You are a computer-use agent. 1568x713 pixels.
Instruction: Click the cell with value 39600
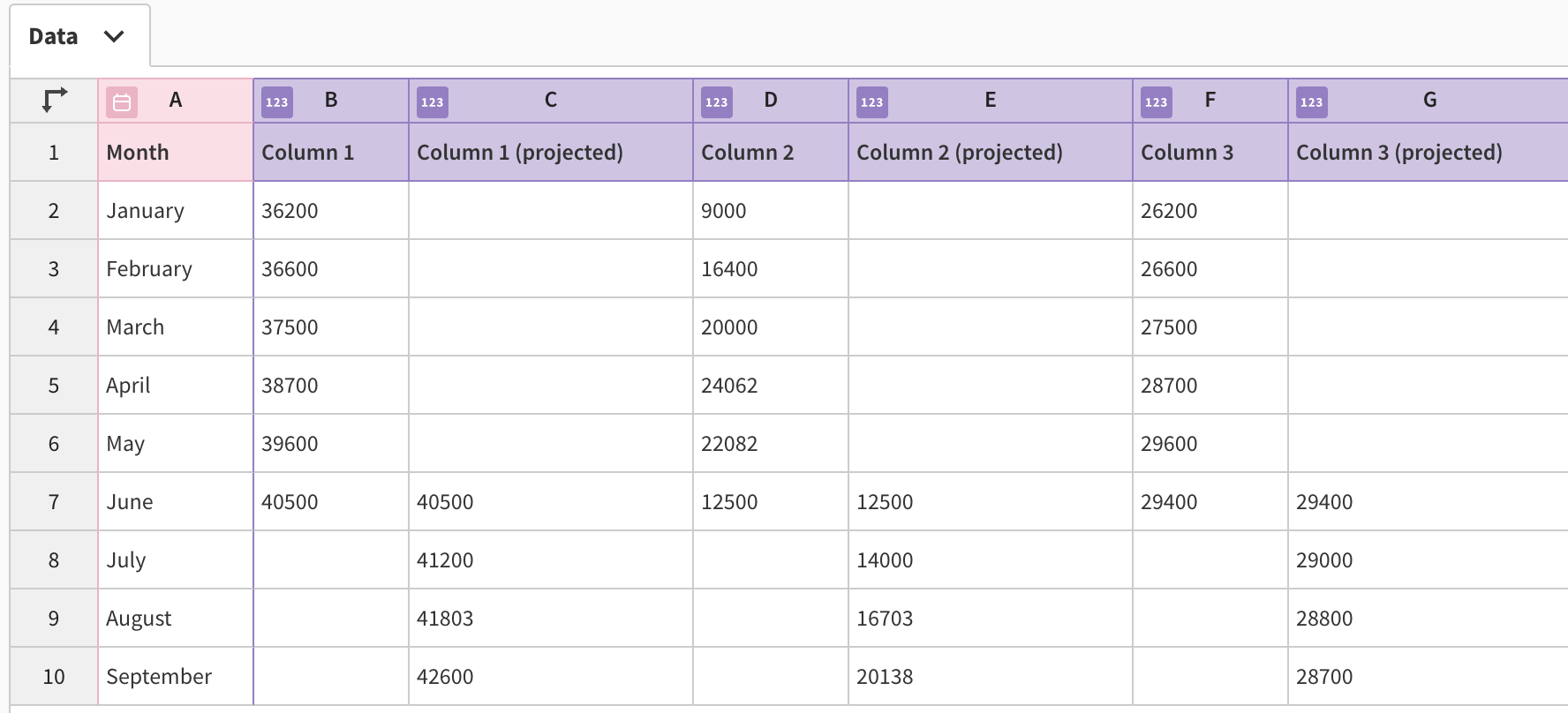pos(331,444)
